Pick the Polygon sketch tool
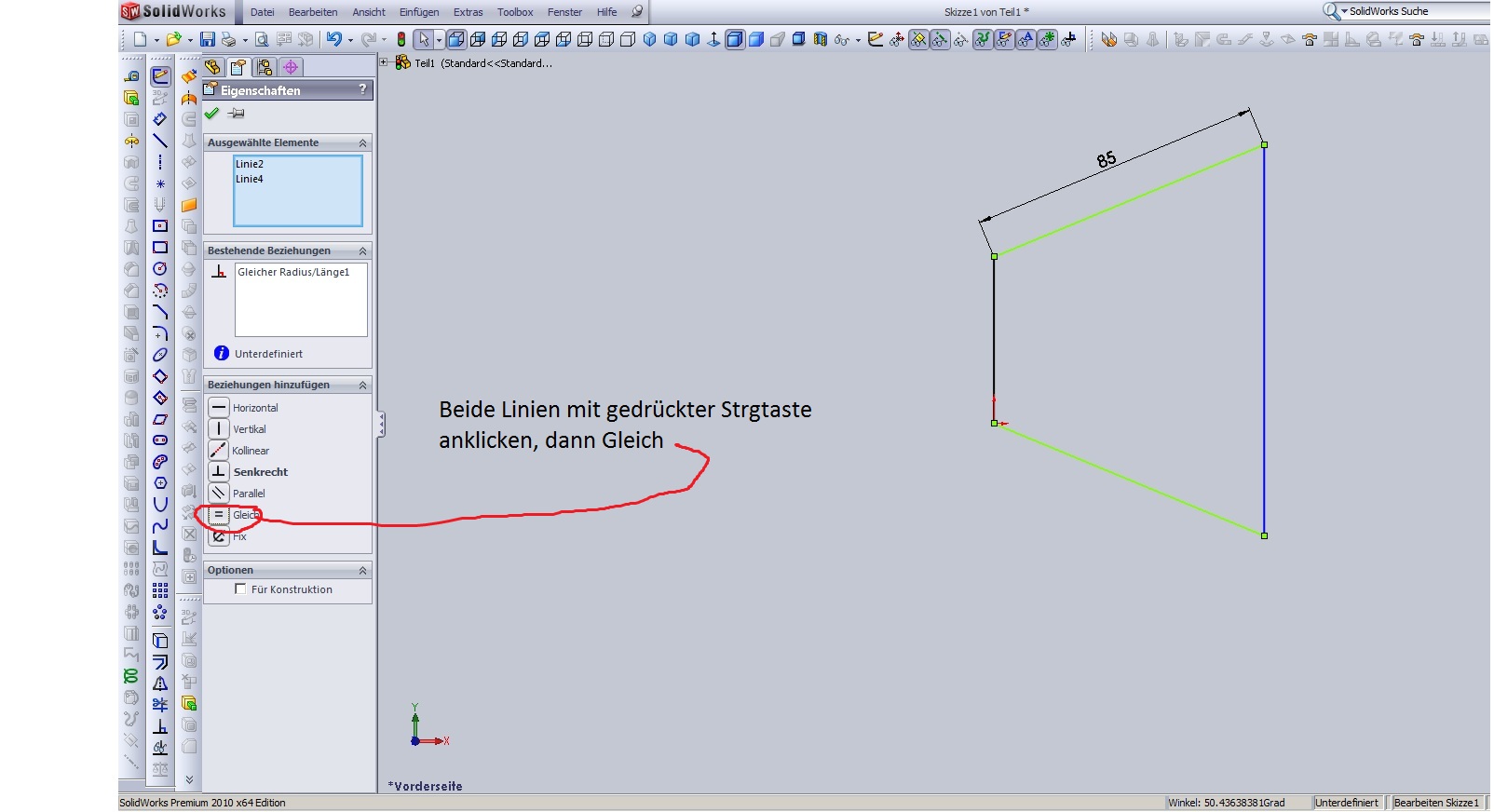 [x=160, y=483]
